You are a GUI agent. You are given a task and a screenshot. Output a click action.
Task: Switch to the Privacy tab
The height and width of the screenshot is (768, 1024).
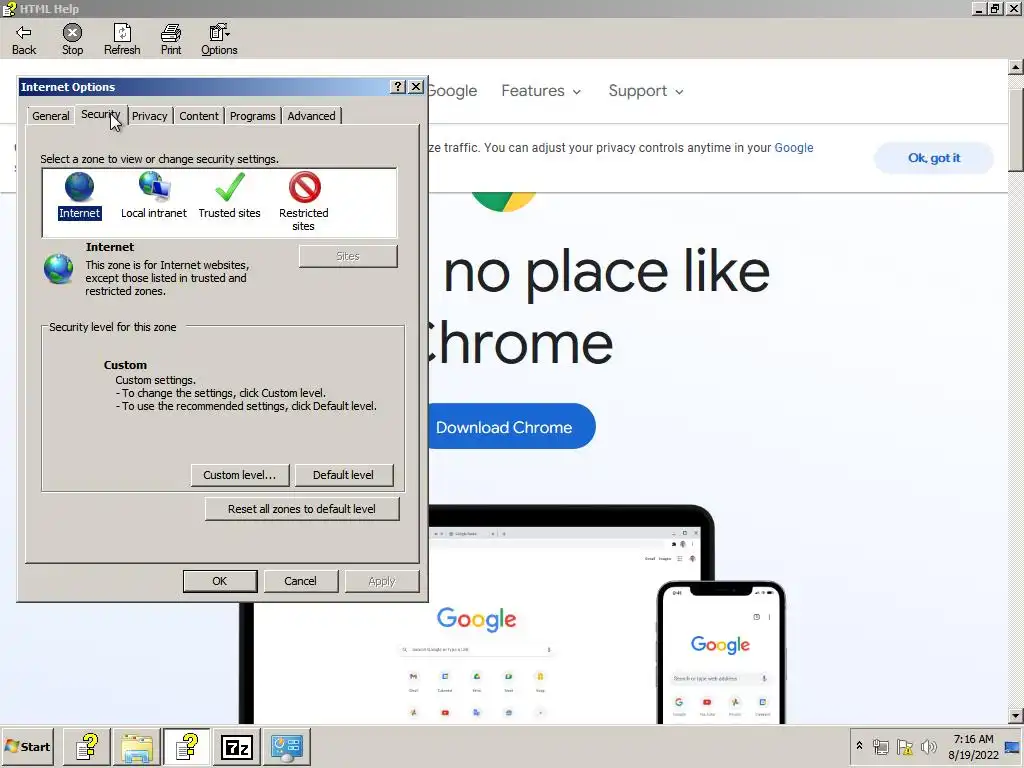[x=150, y=116]
